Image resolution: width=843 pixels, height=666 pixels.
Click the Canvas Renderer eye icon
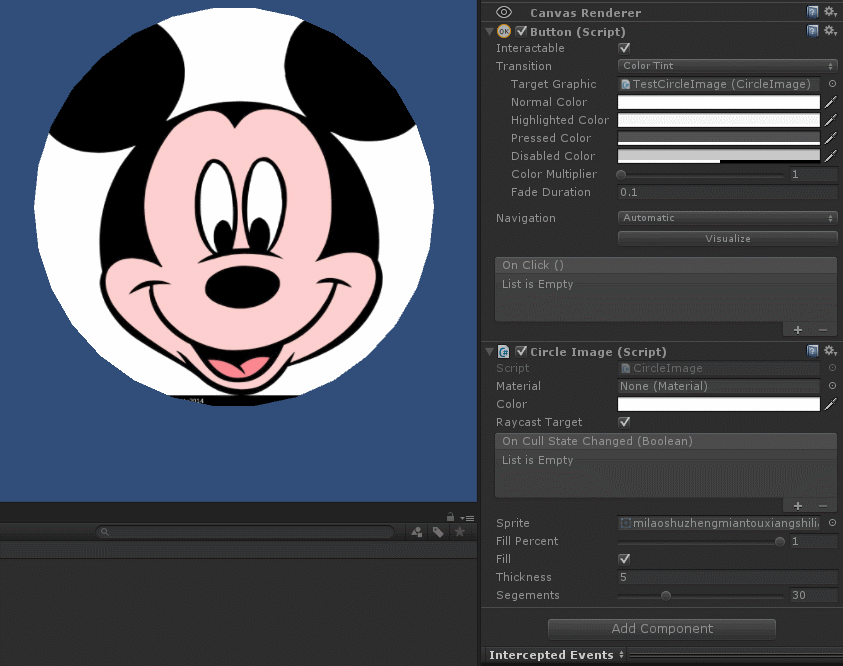click(504, 12)
